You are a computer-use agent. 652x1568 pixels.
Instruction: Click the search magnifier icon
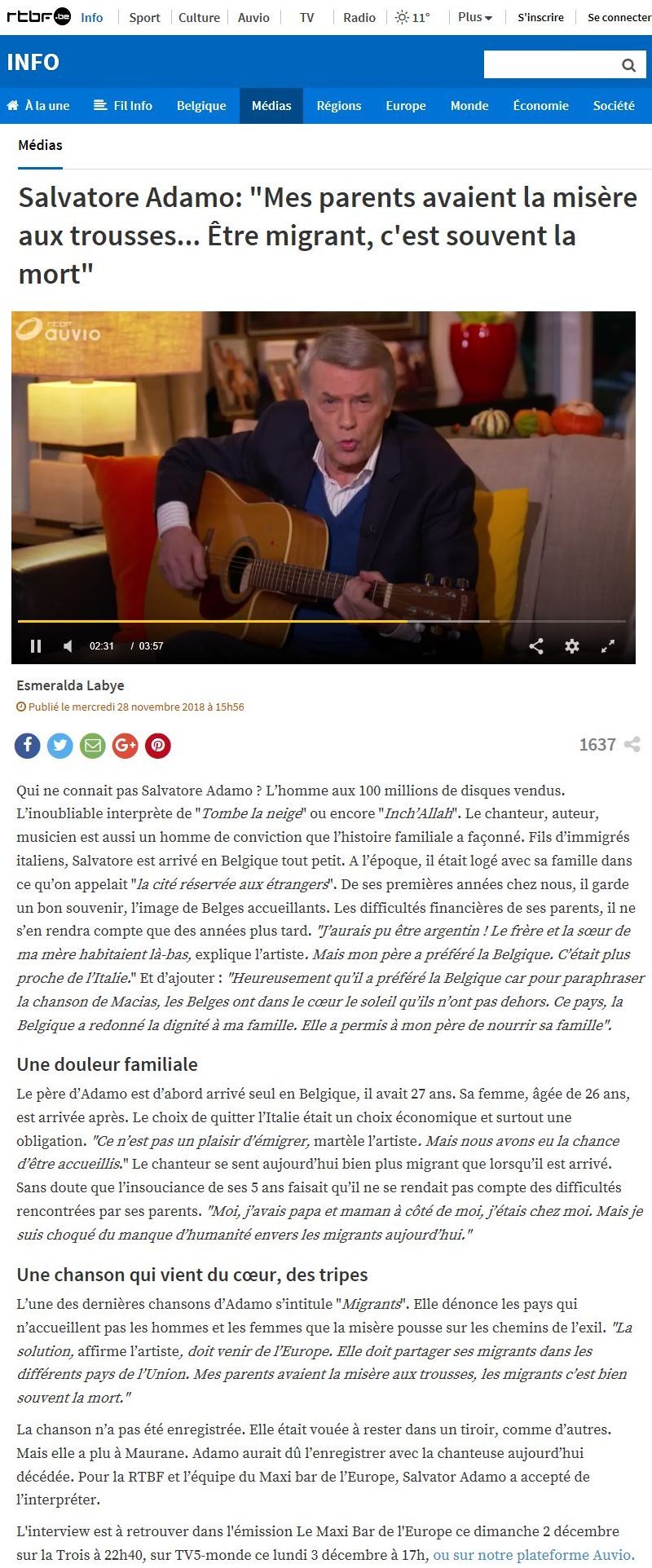[628, 65]
